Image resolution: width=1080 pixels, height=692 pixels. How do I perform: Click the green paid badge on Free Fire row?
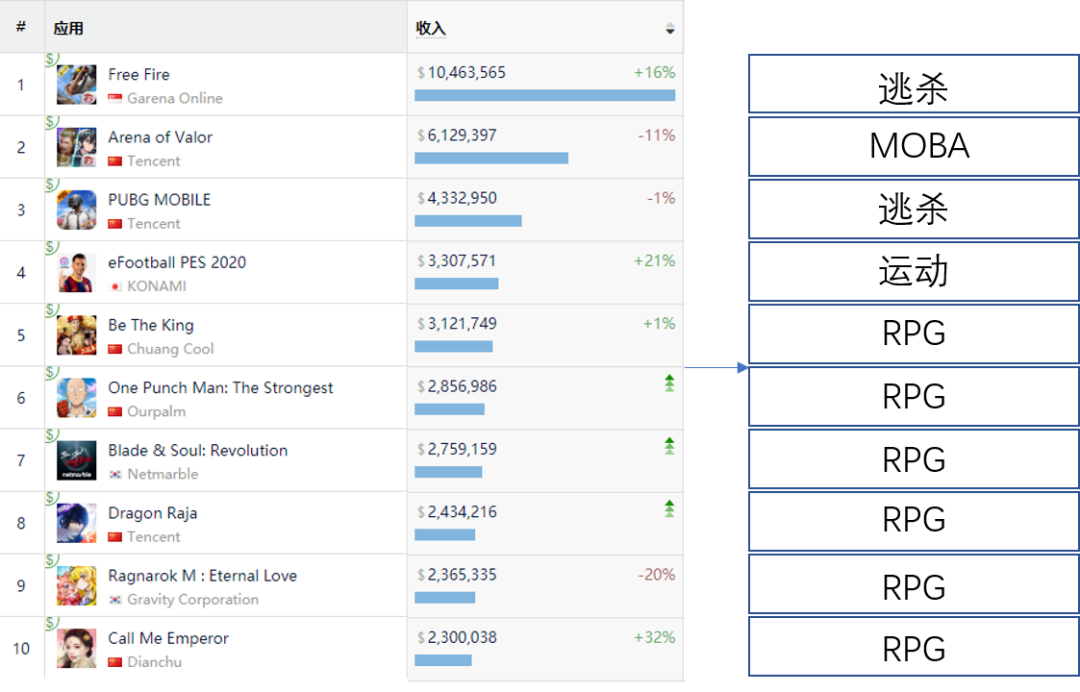pyautogui.click(x=52, y=59)
